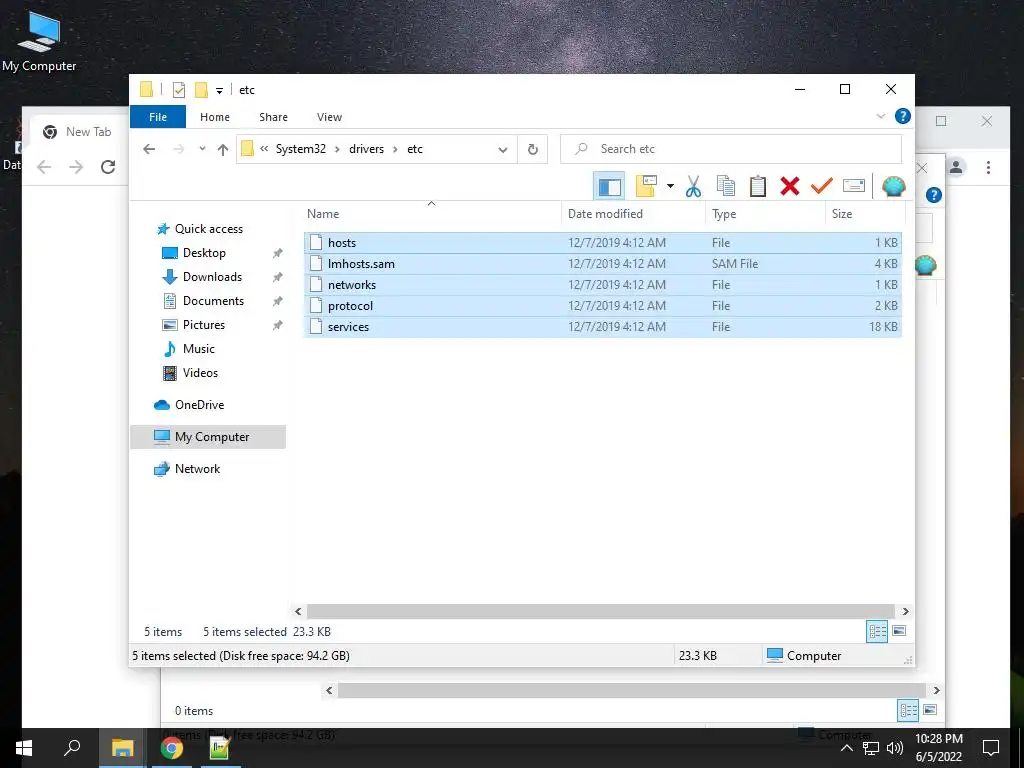The image size is (1024, 768).
Task: Switch to the View ribbon tab
Action: tap(329, 117)
